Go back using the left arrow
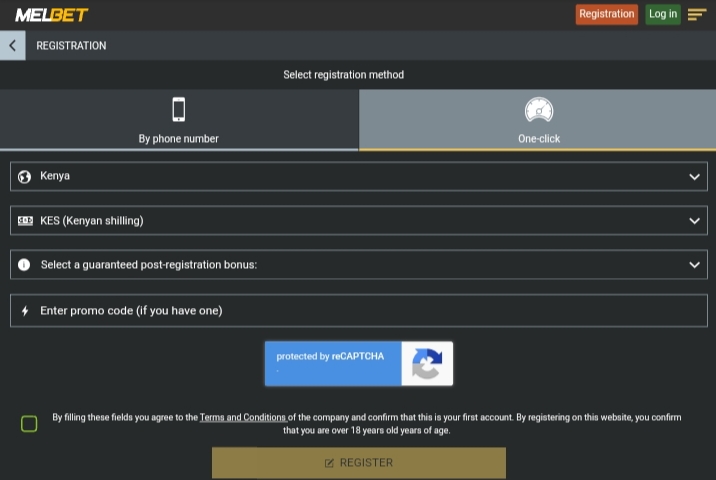Image resolution: width=716 pixels, height=480 pixels. [13, 45]
